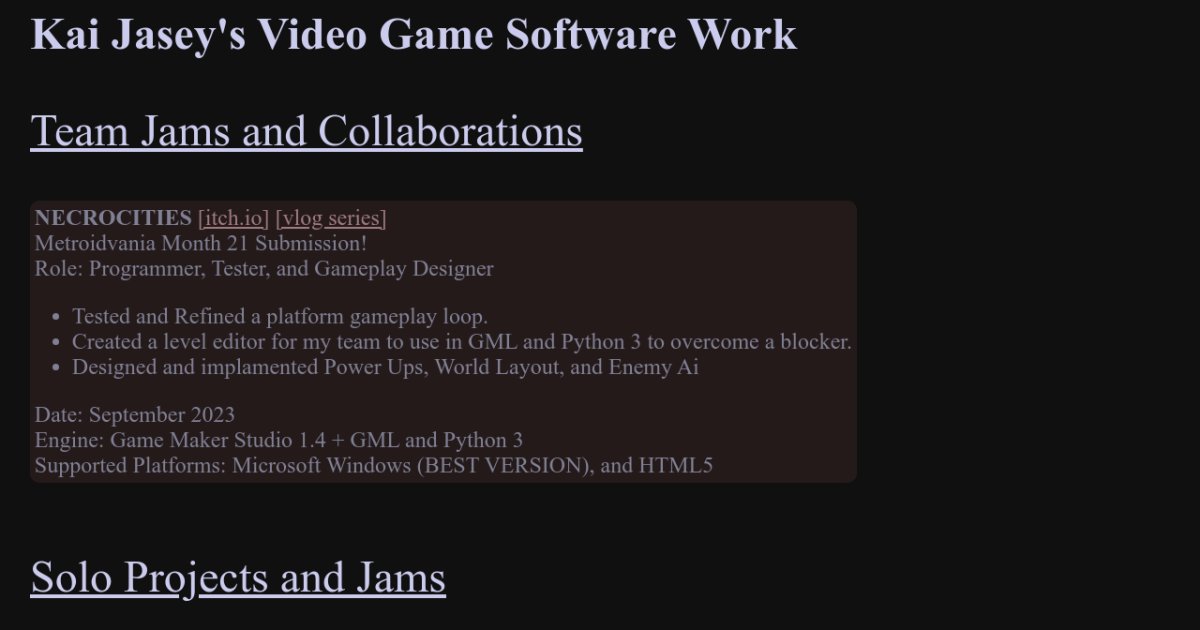Open the NECROCITIES itch.io link

pos(233,218)
